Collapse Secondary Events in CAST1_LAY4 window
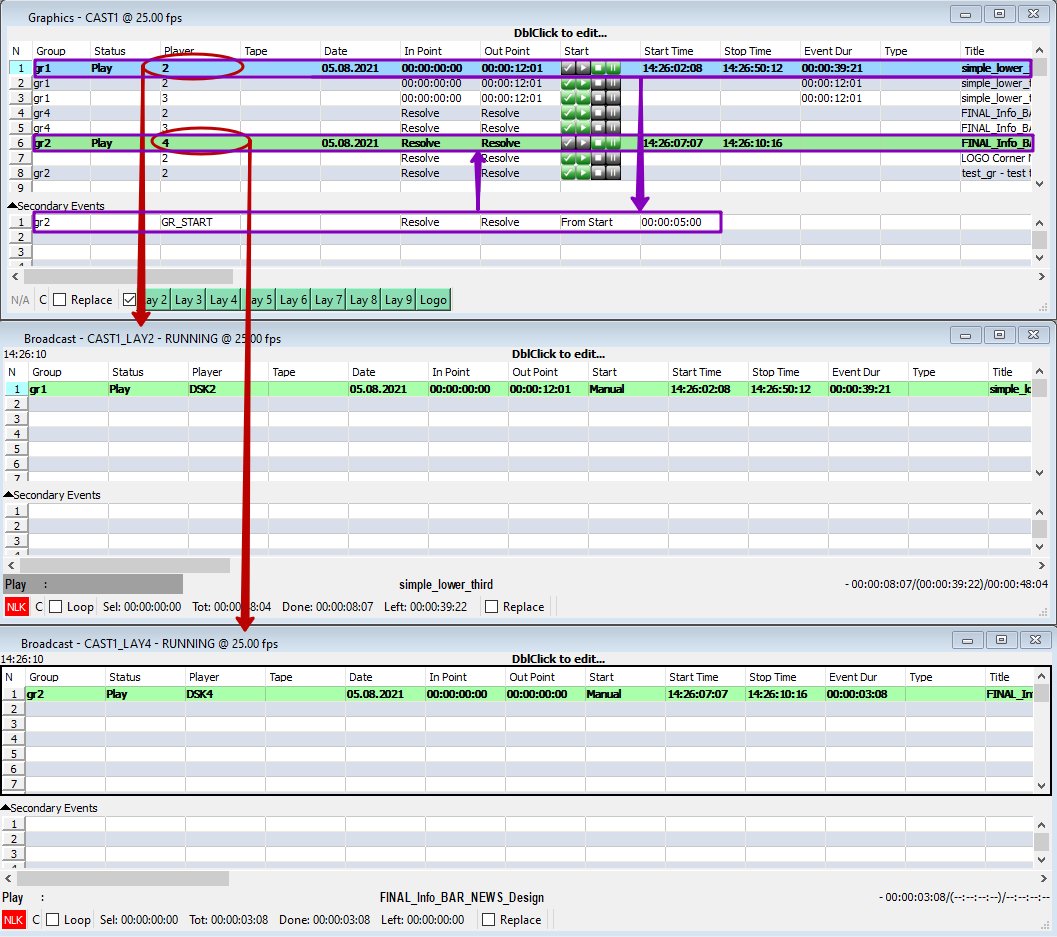1057x937 pixels. (5, 808)
